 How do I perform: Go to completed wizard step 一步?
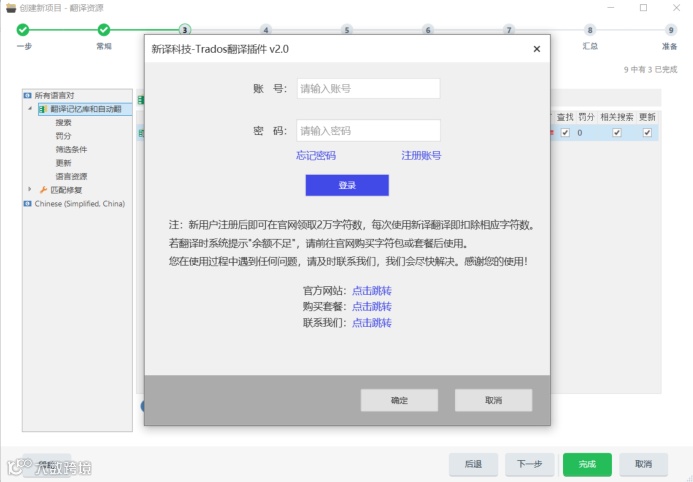point(23,30)
